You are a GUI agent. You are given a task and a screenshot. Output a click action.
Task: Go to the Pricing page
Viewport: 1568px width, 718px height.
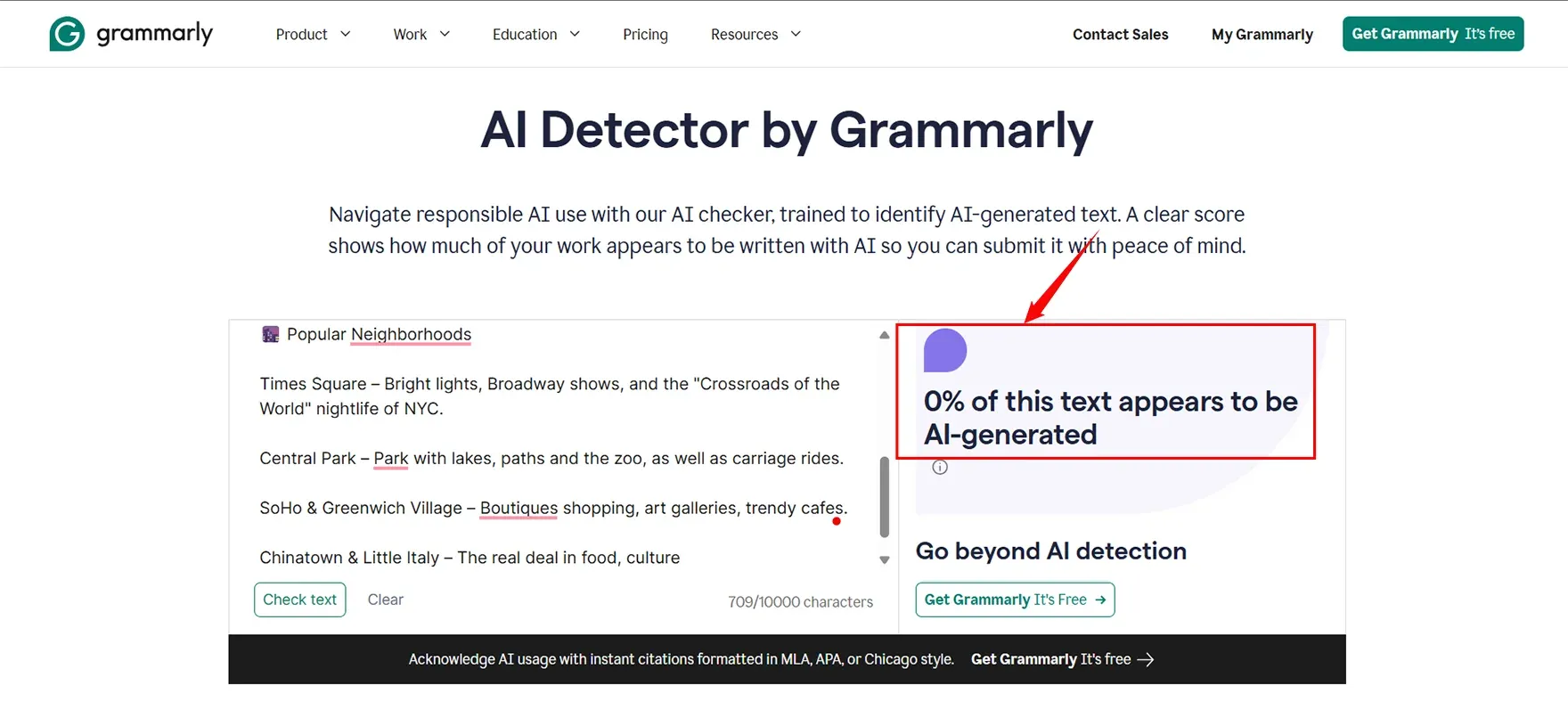click(645, 34)
